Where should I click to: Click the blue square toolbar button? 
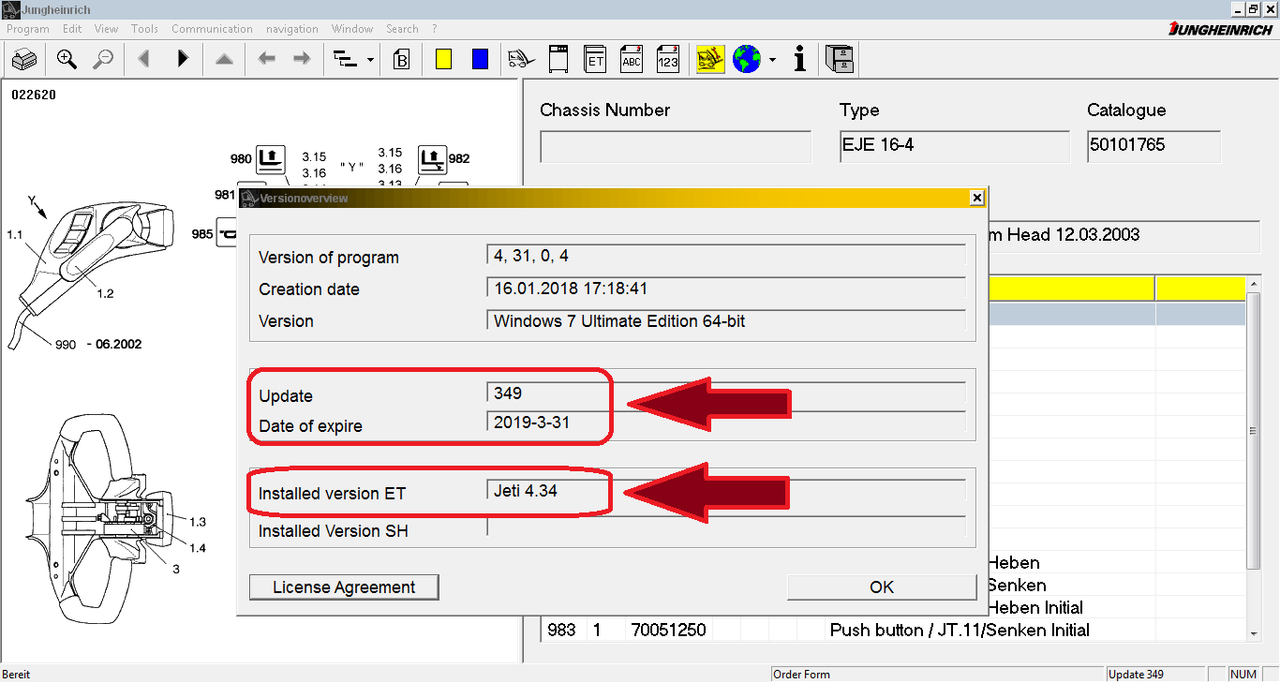480,60
